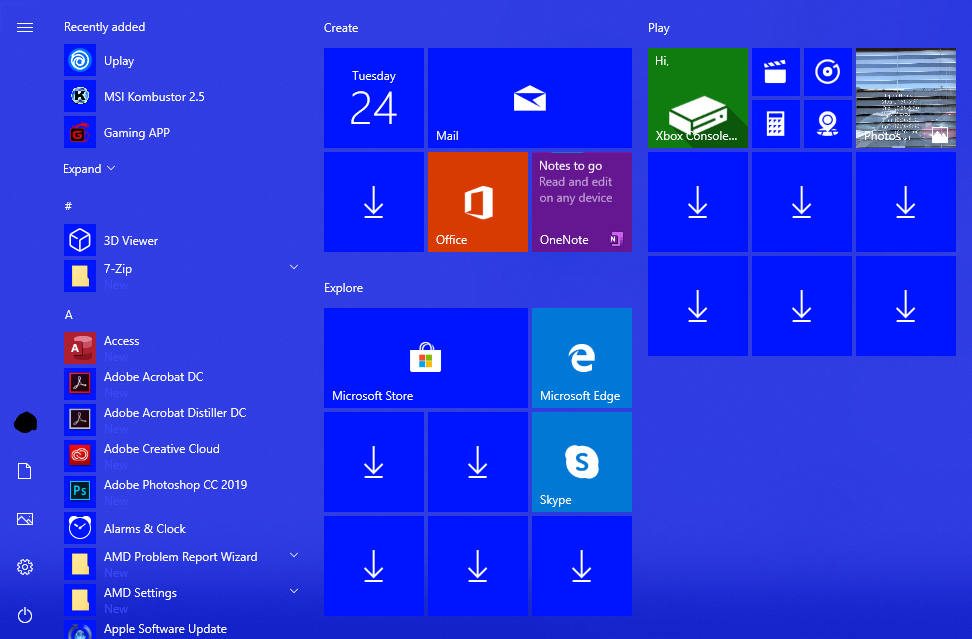
Task: Open the hamburger menu at top left
Action: click(25, 27)
